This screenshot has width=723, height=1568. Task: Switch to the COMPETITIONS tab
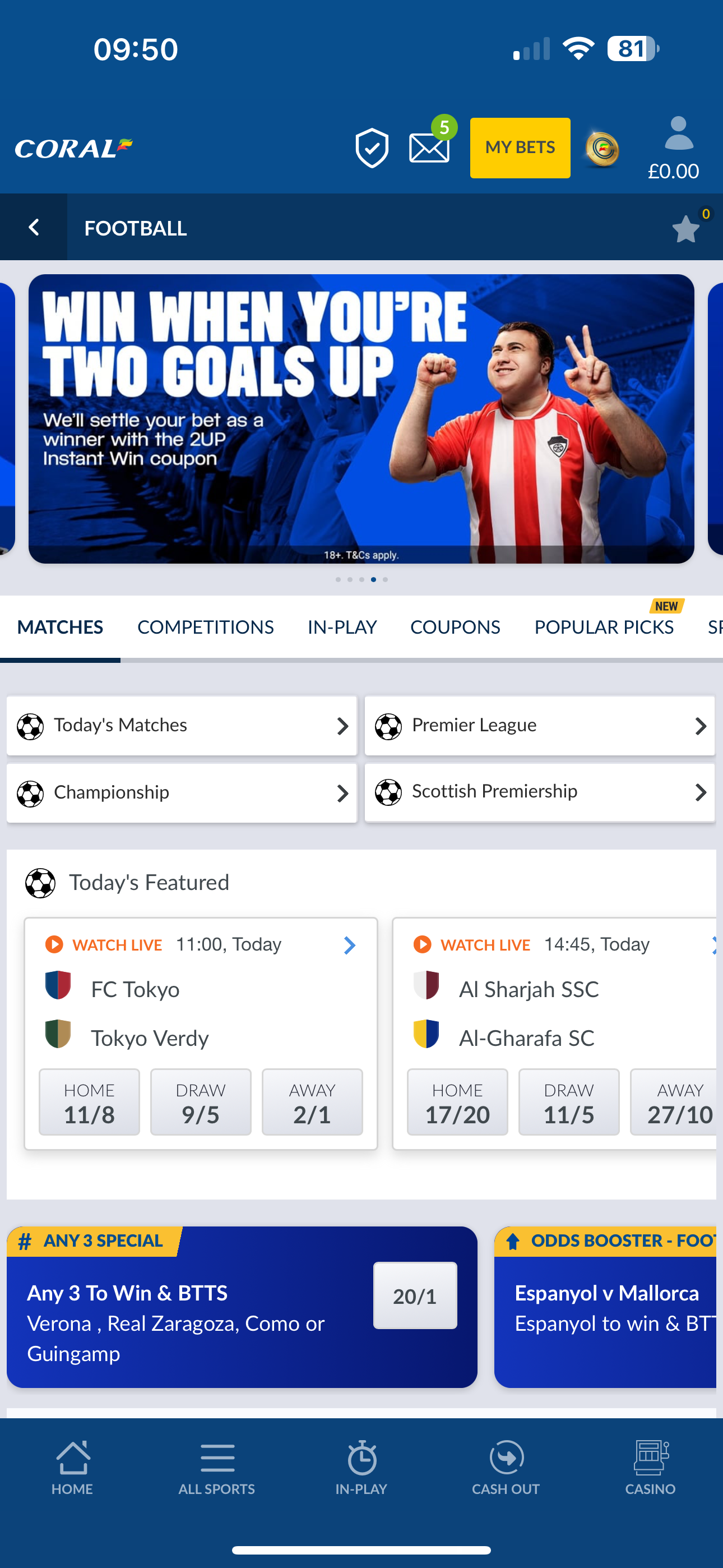coord(206,628)
